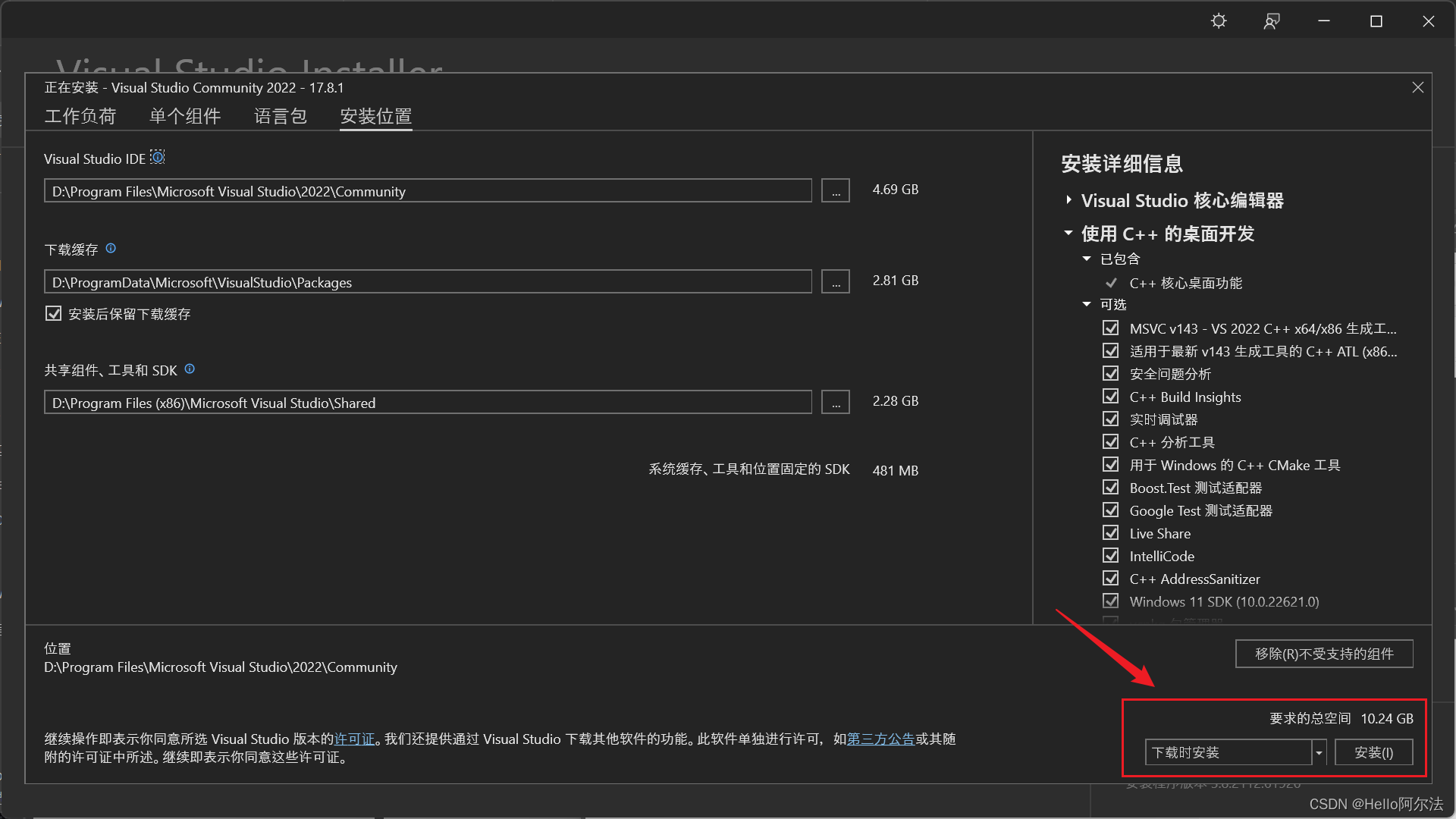Click 移除(R)不受支持的组件 button

(x=1324, y=654)
